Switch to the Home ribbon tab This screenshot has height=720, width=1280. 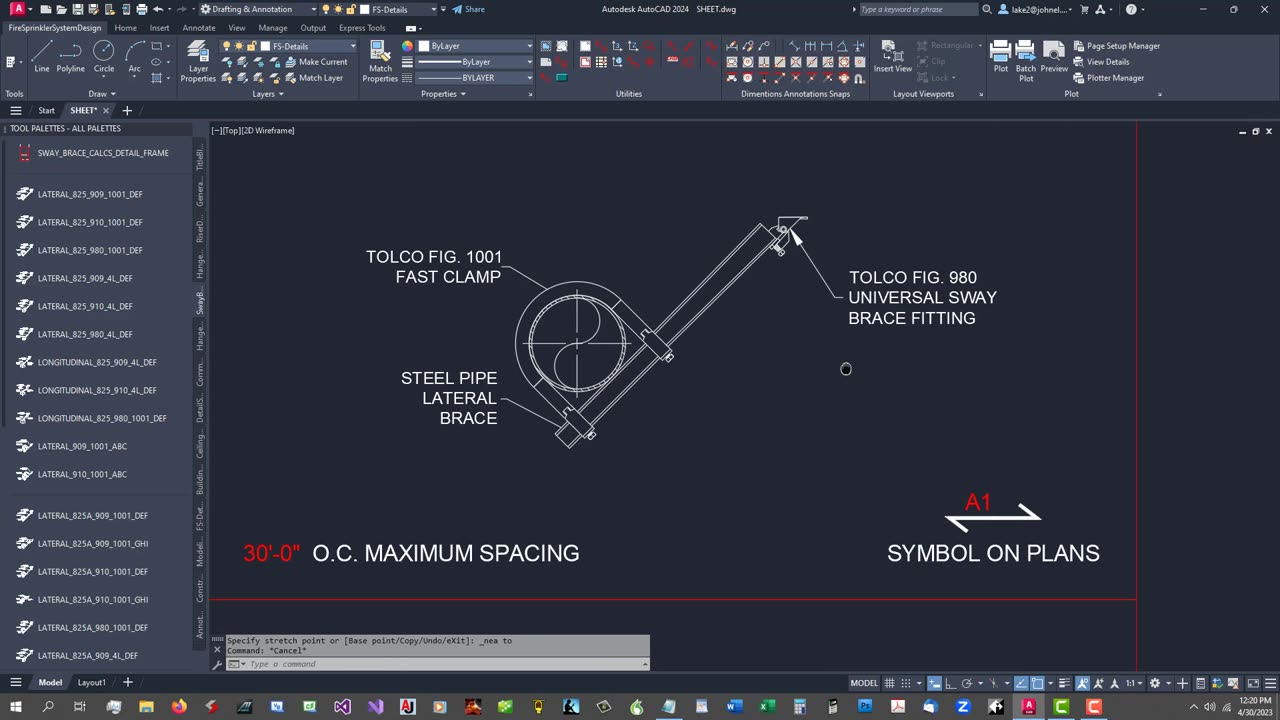coord(125,28)
